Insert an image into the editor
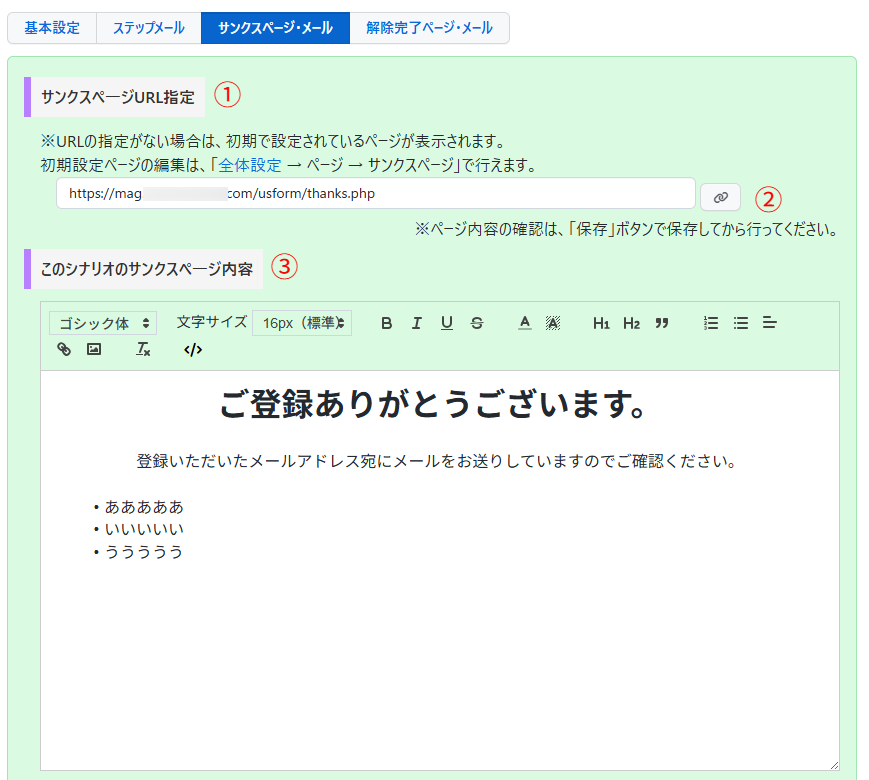This screenshot has width=869, height=780. [94, 349]
